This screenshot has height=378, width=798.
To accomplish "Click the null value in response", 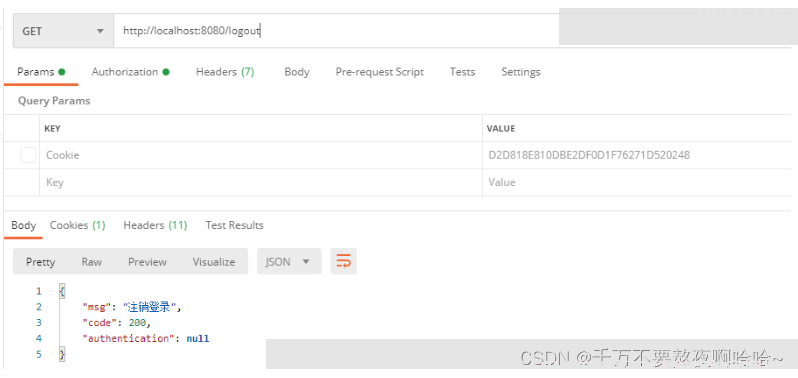I will pyautogui.click(x=198, y=339).
